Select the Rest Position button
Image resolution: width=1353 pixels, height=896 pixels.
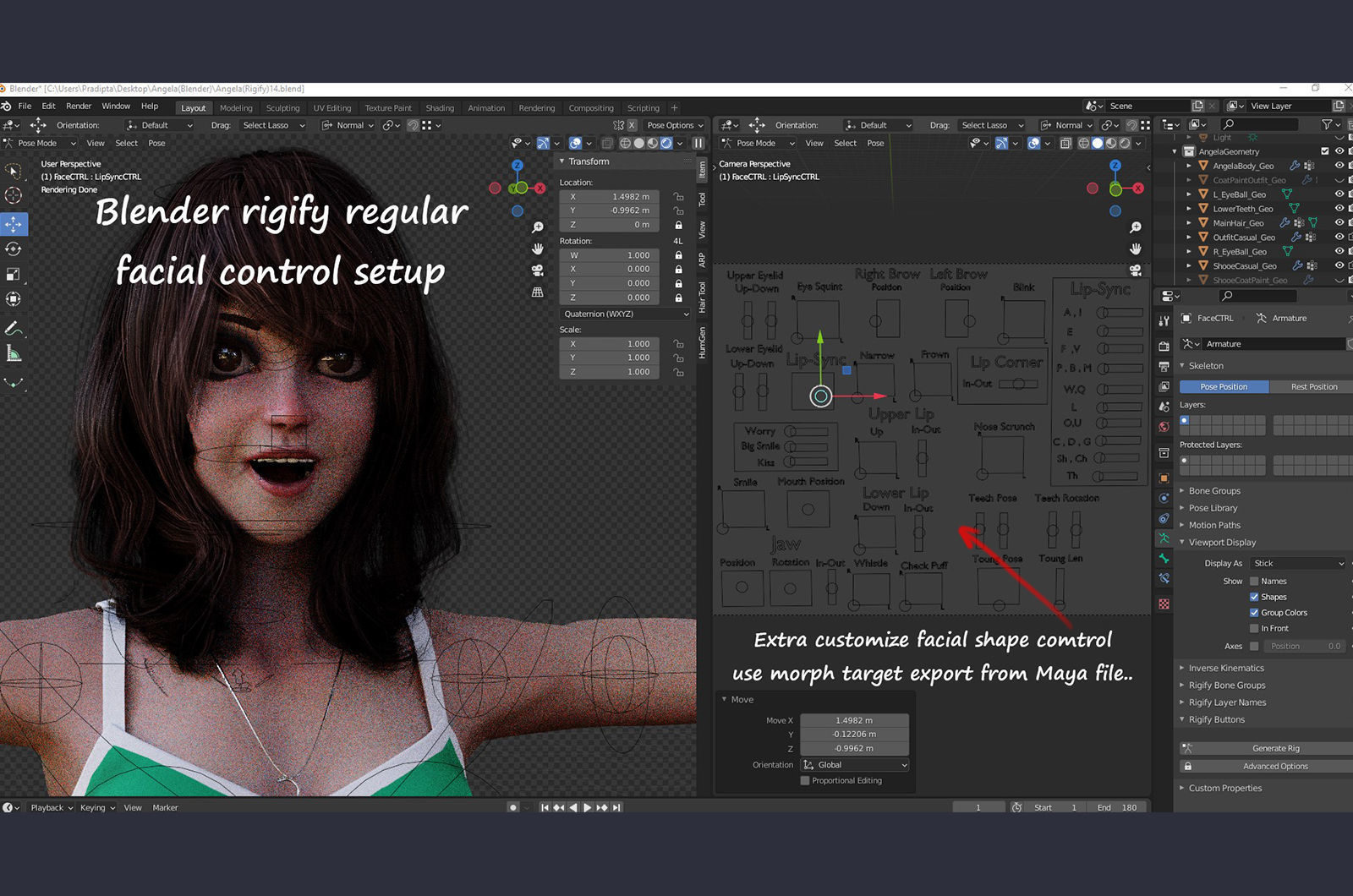[1312, 387]
